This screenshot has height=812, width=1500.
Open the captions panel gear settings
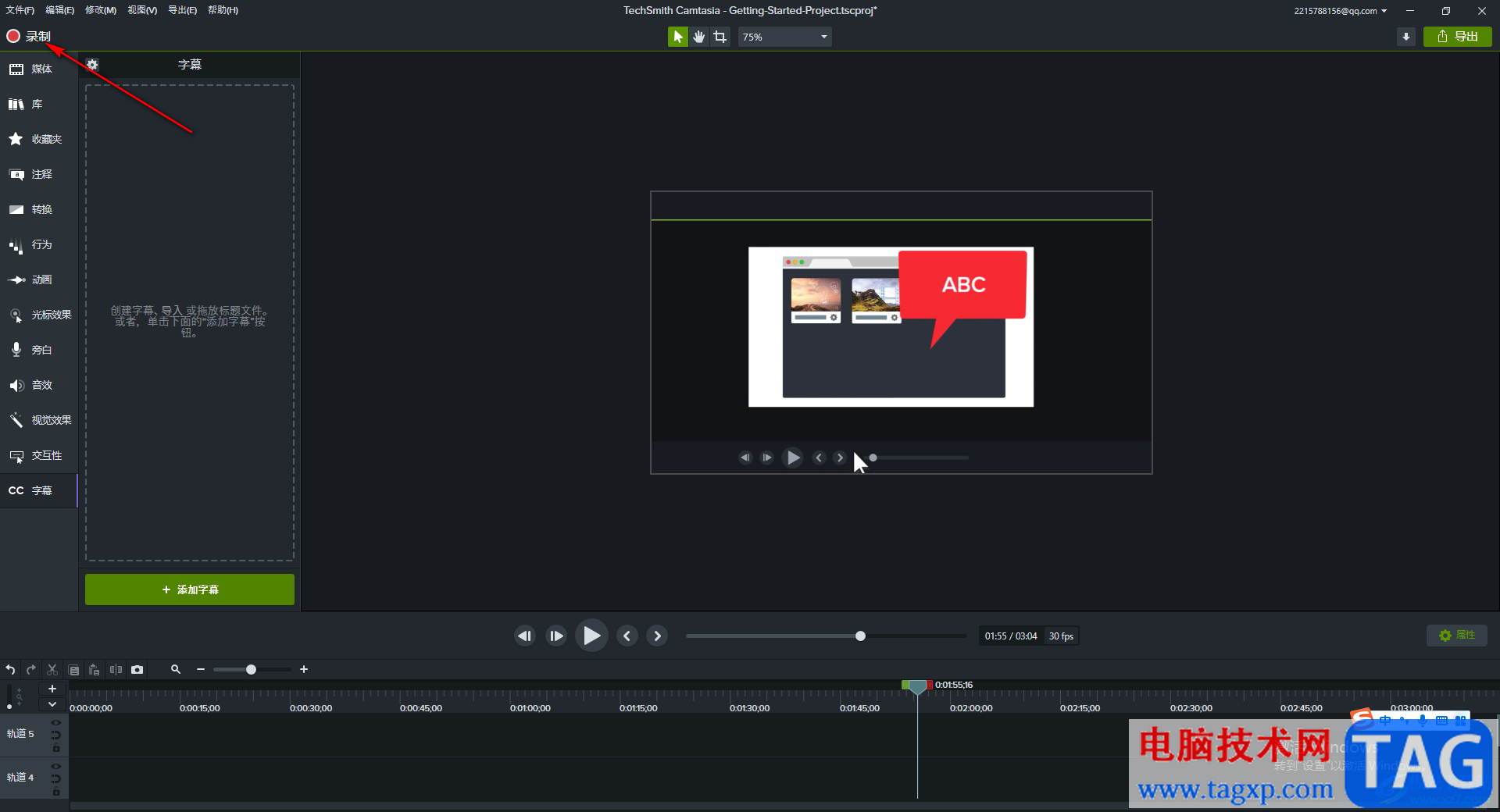[92, 65]
